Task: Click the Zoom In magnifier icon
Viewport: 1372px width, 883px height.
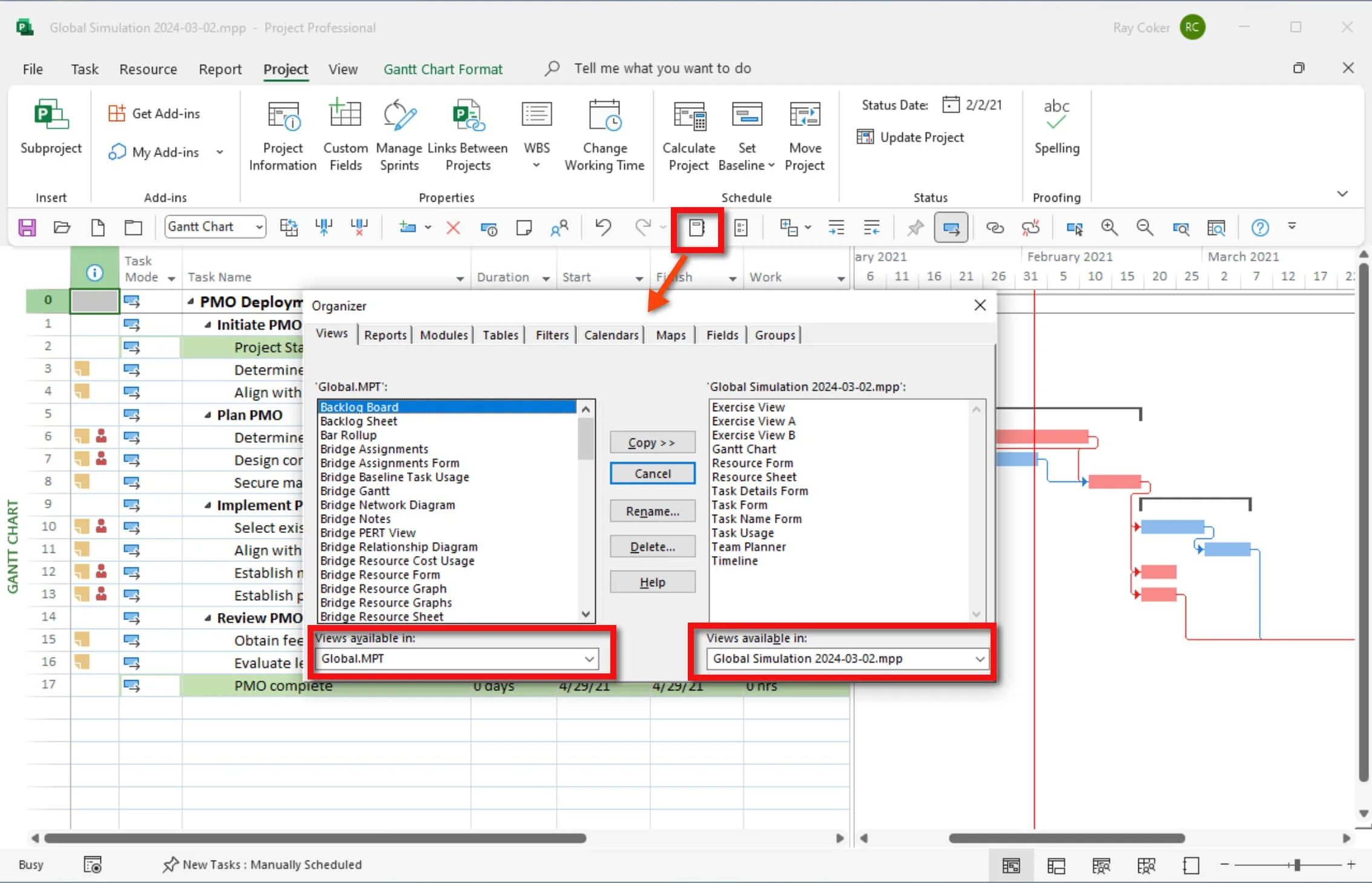Action: (1109, 228)
